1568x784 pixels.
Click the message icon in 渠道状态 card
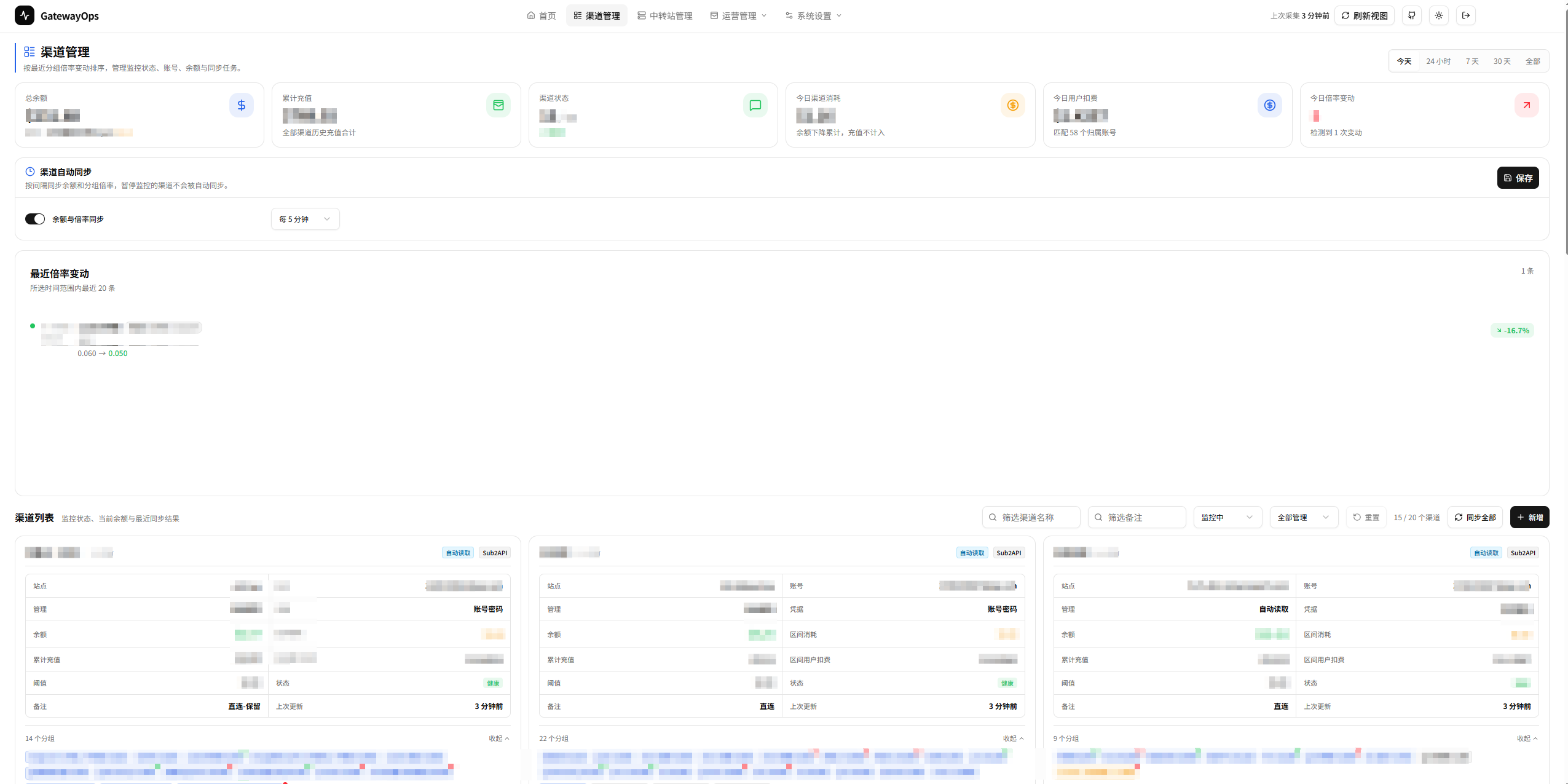[755, 105]
